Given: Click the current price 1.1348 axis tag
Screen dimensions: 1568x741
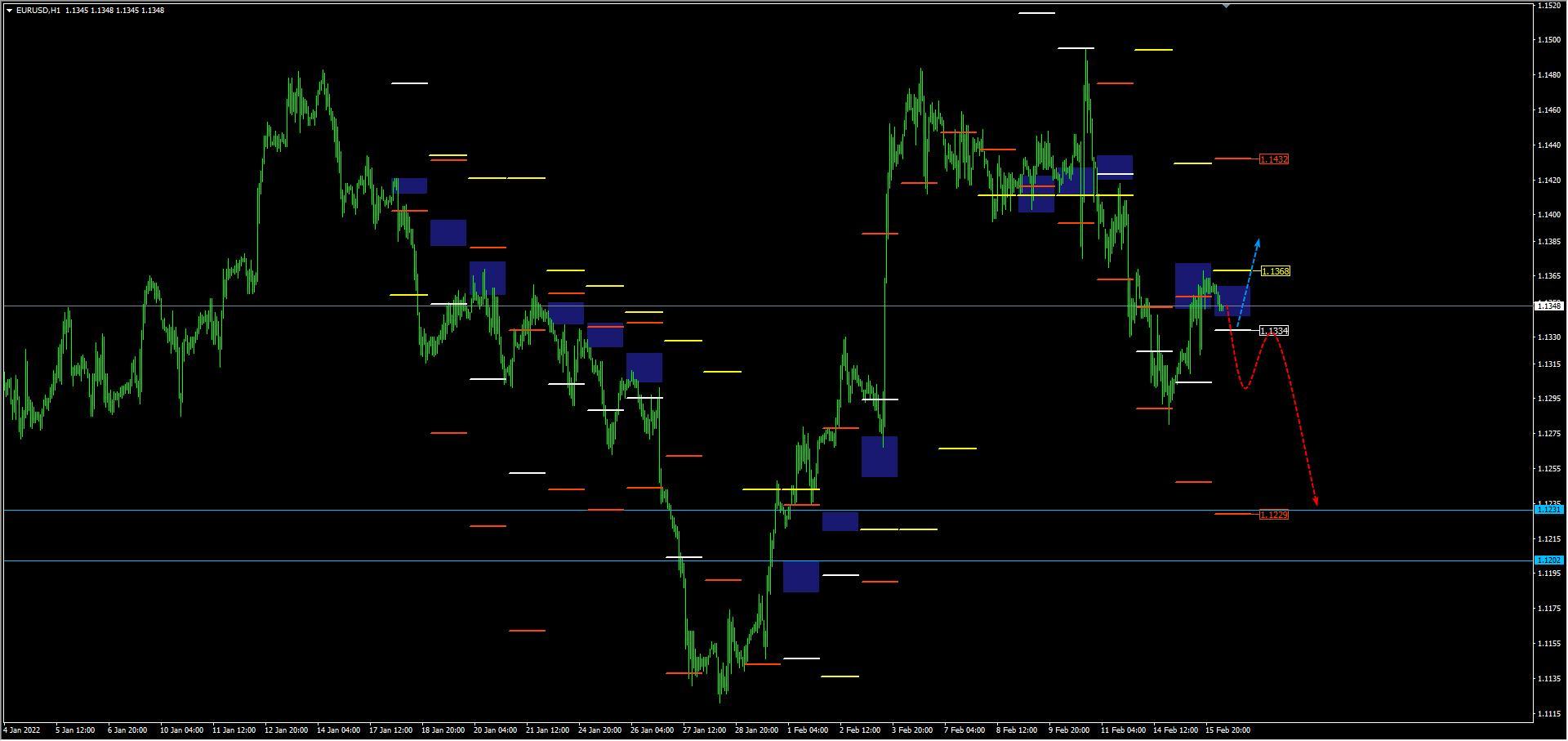Looking at the screenshot, I should (1548, 306).
